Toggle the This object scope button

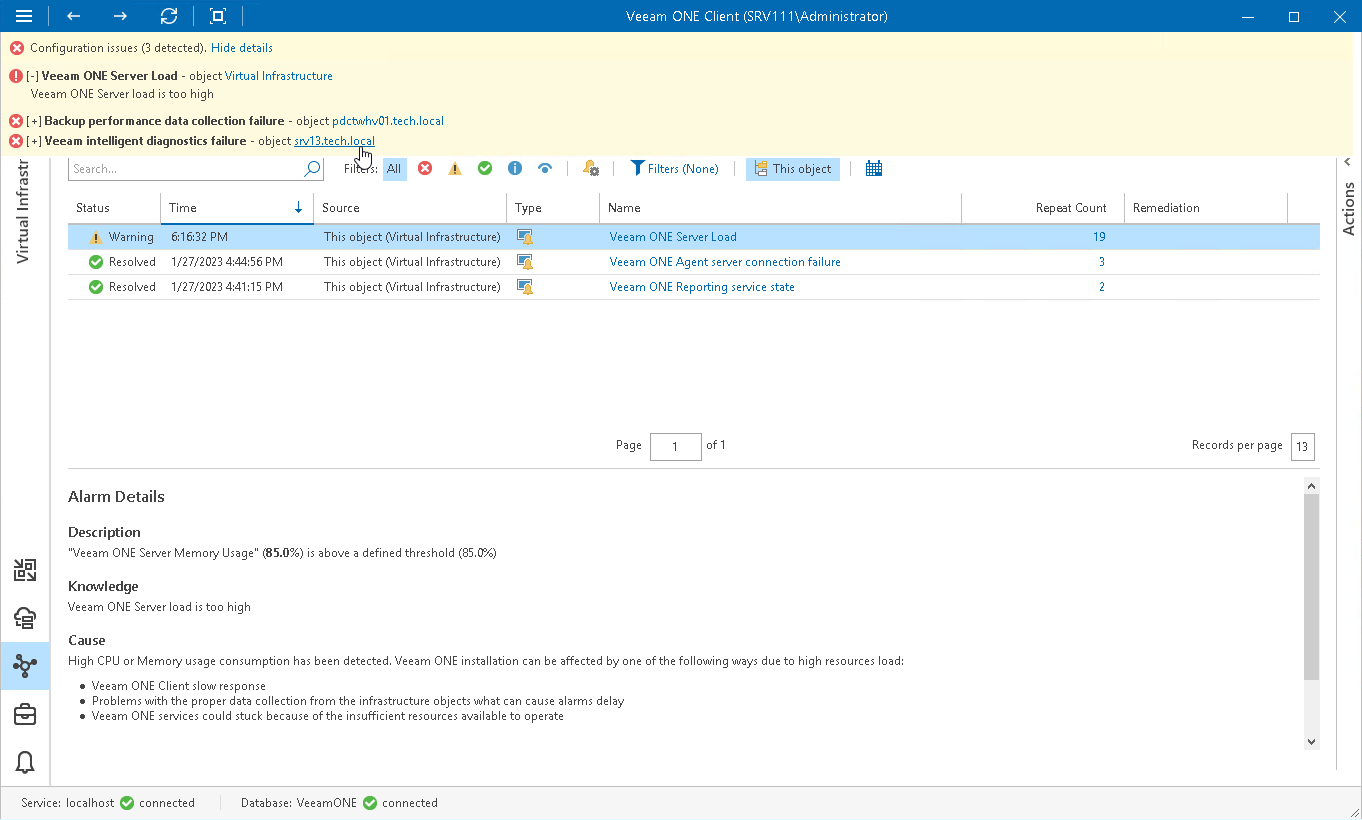(x=793, y=169)
